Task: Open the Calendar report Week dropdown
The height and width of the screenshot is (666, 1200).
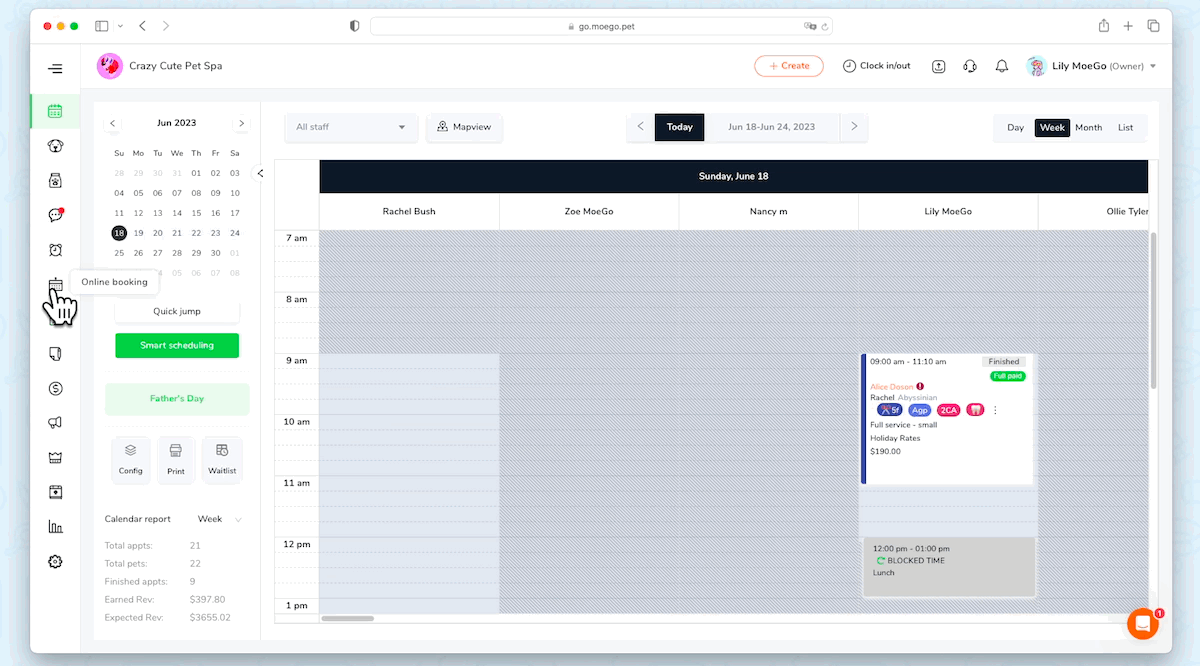Action: coord(221,519)
